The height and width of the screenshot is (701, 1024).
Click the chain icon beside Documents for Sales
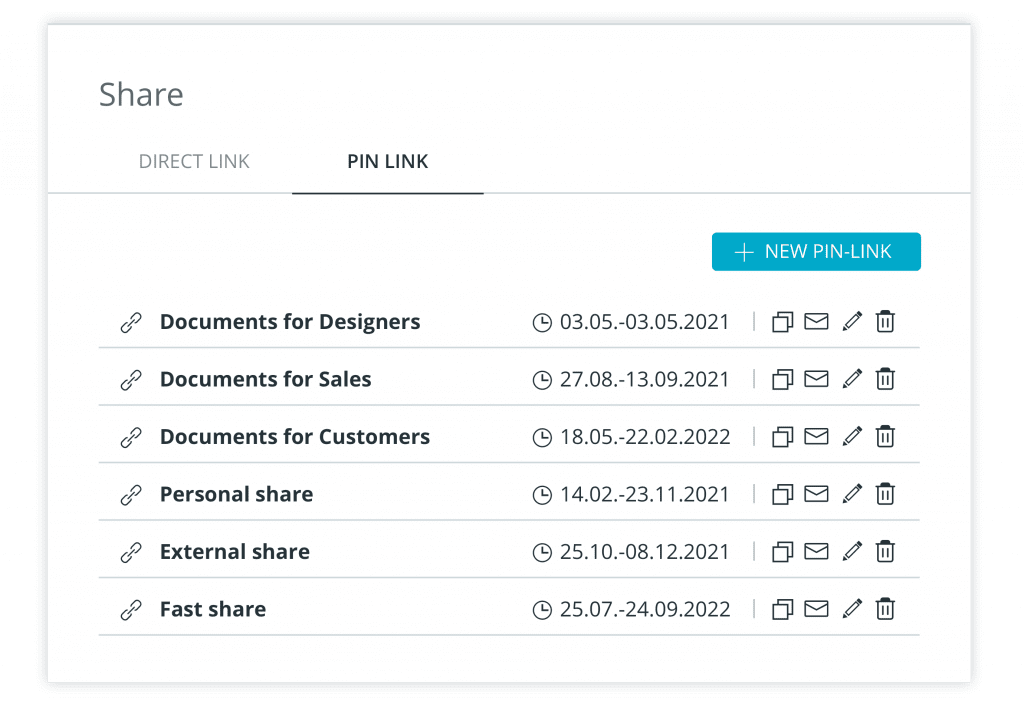click(x=131, y=380)
